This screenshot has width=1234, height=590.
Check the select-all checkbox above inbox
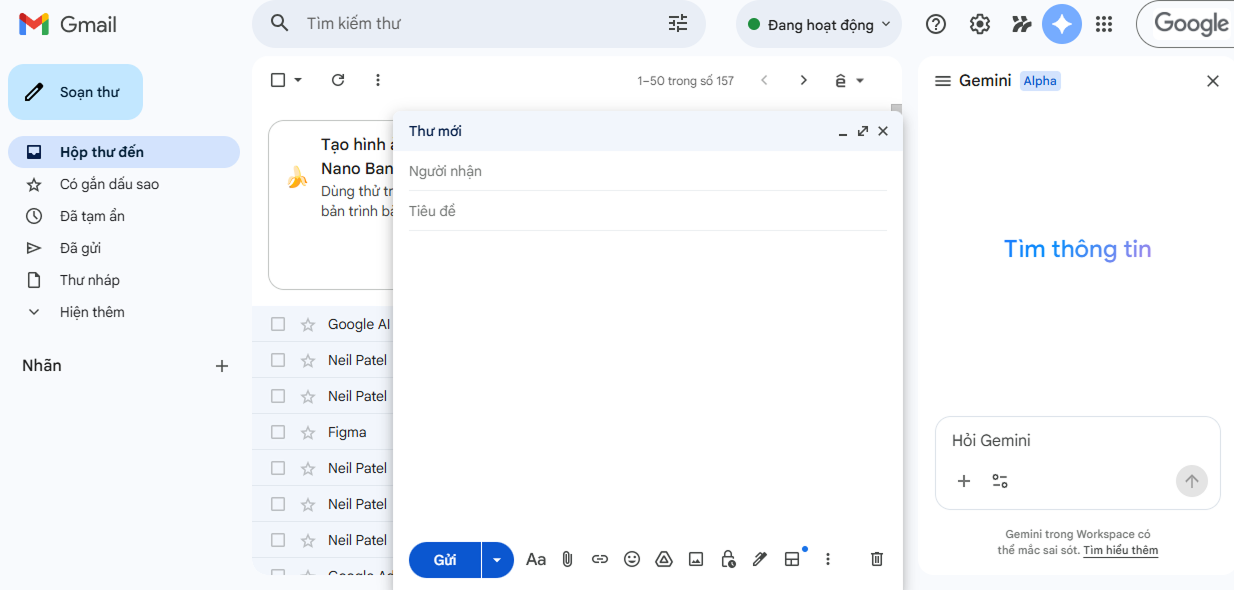[278, 80]
